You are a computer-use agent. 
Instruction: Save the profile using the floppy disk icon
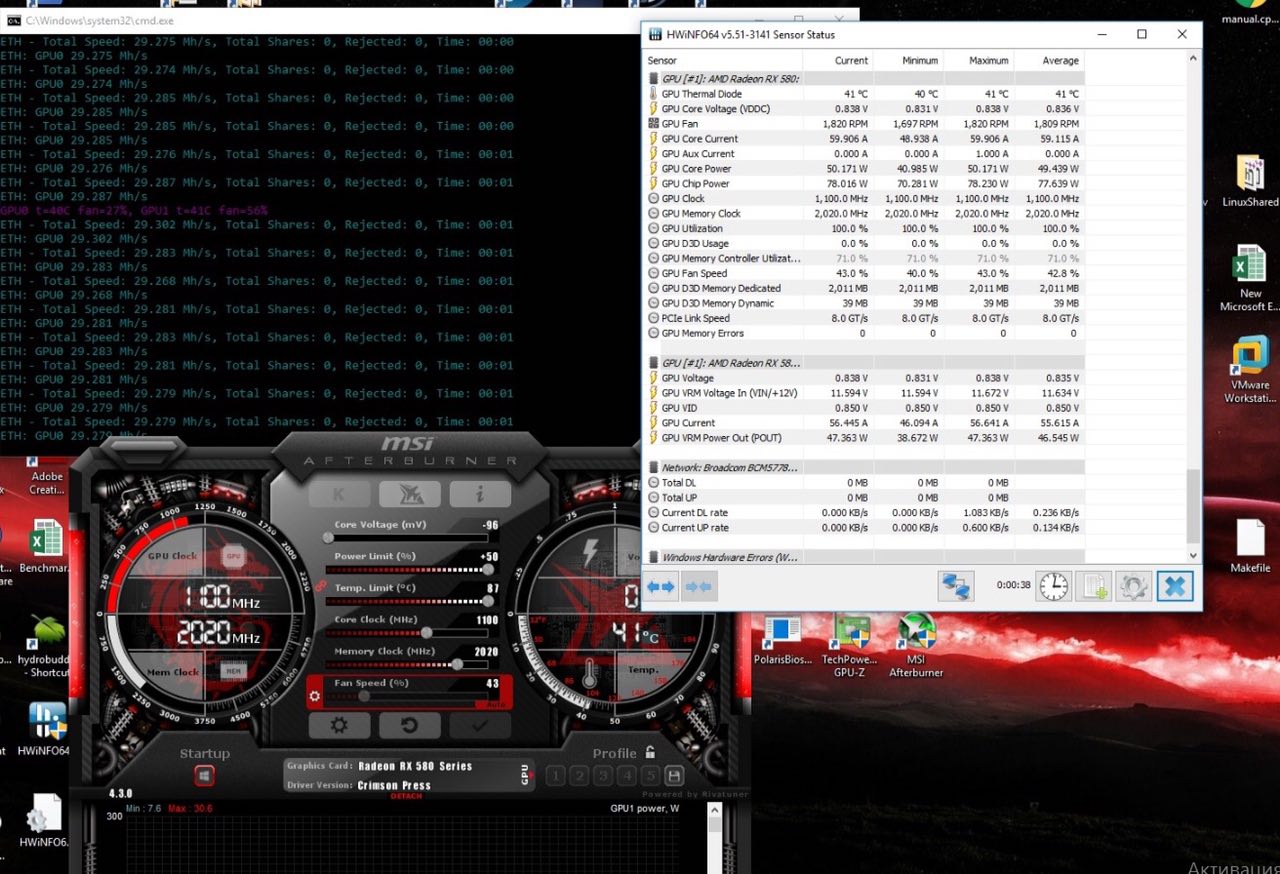tap(674, 775)
